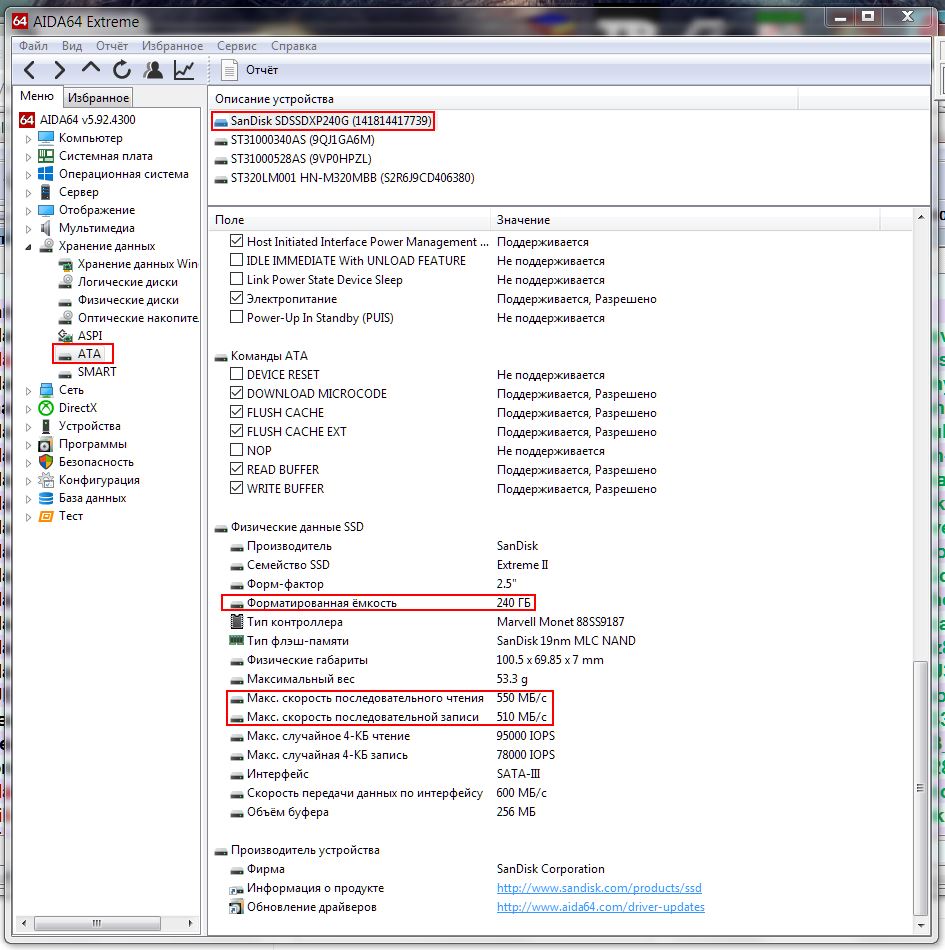
Task: Expand the Системная плата tree node arrow
Action: pyautogui.click(x=28, y=157)
